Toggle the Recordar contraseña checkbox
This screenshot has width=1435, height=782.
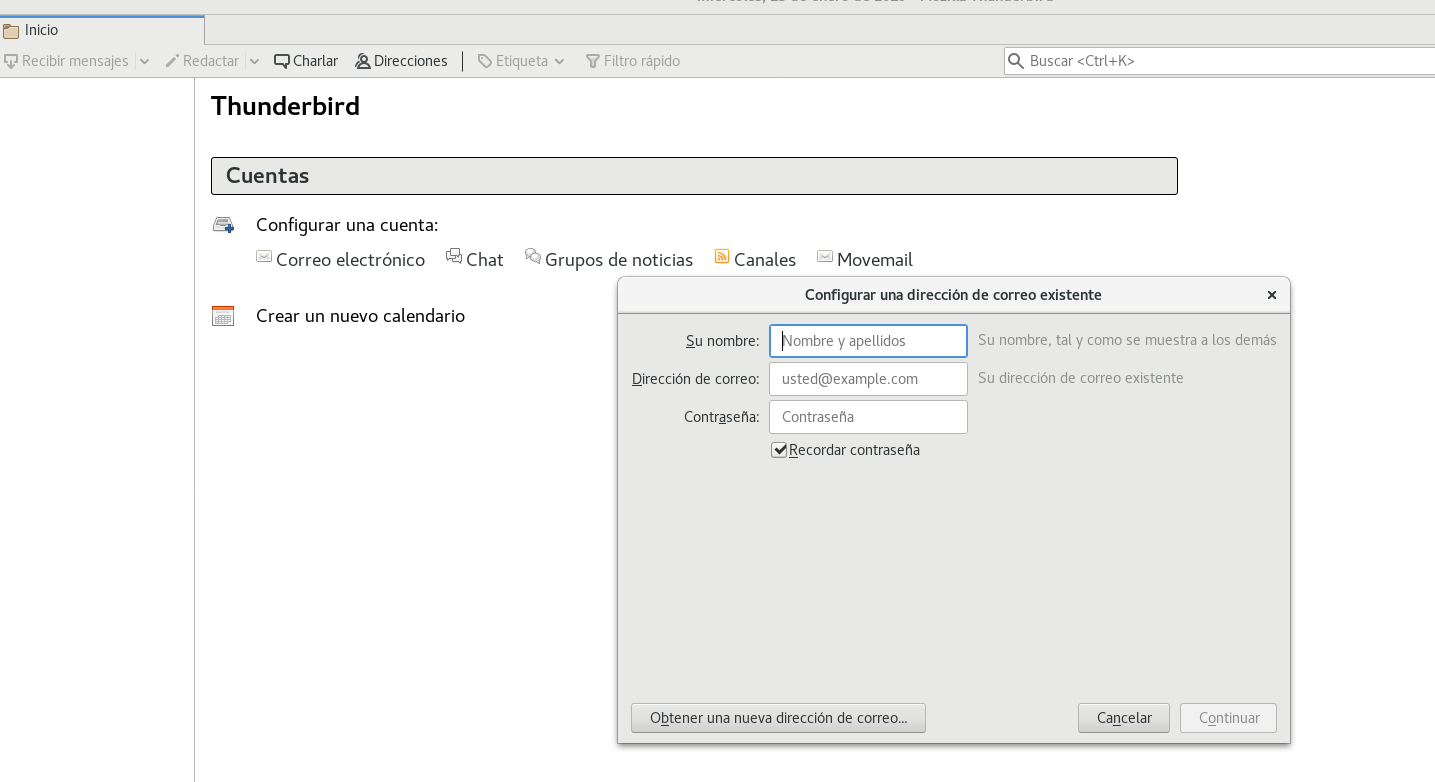point(779,450)
